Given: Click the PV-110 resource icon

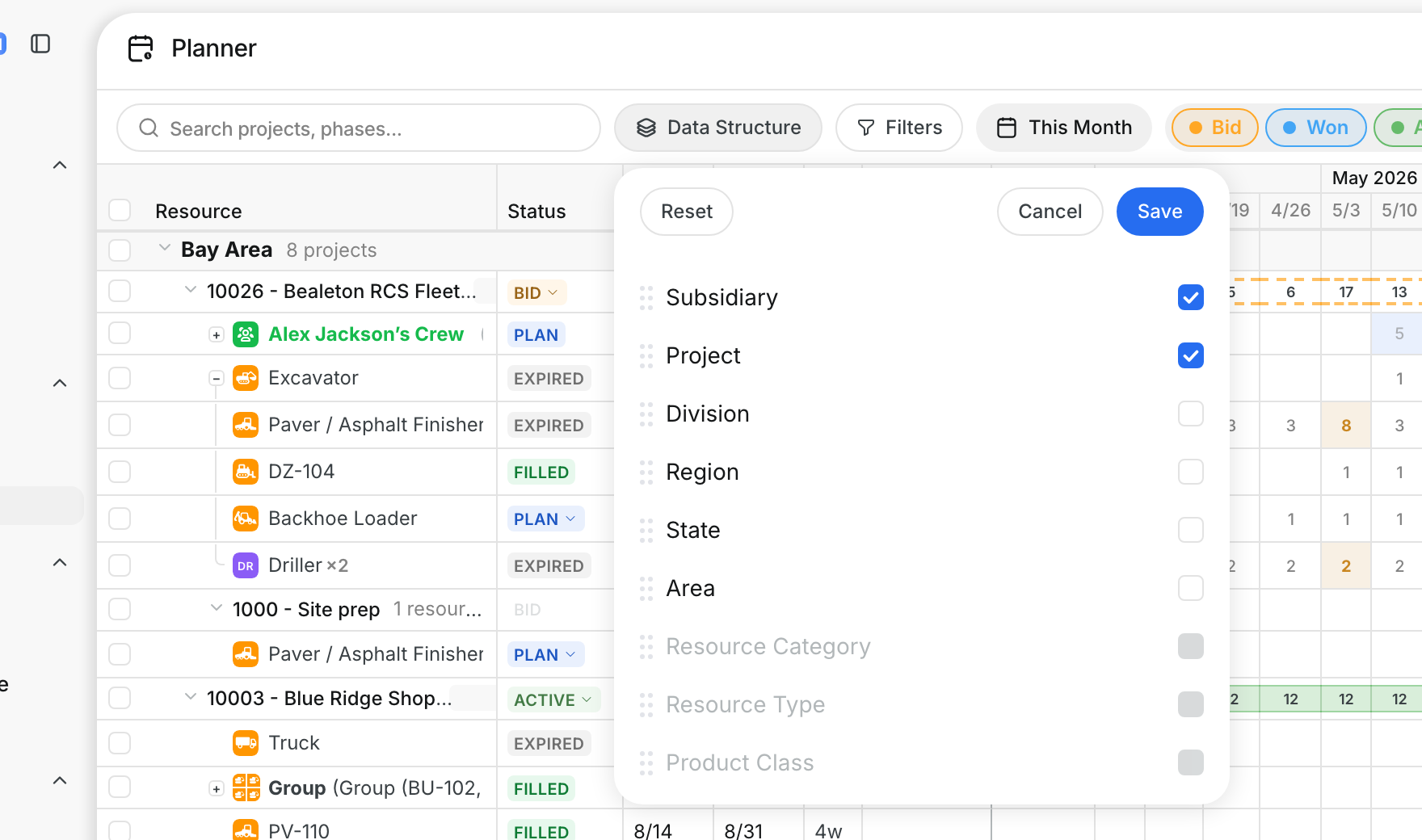Looking at the screenshot, I should pos(246,829).
